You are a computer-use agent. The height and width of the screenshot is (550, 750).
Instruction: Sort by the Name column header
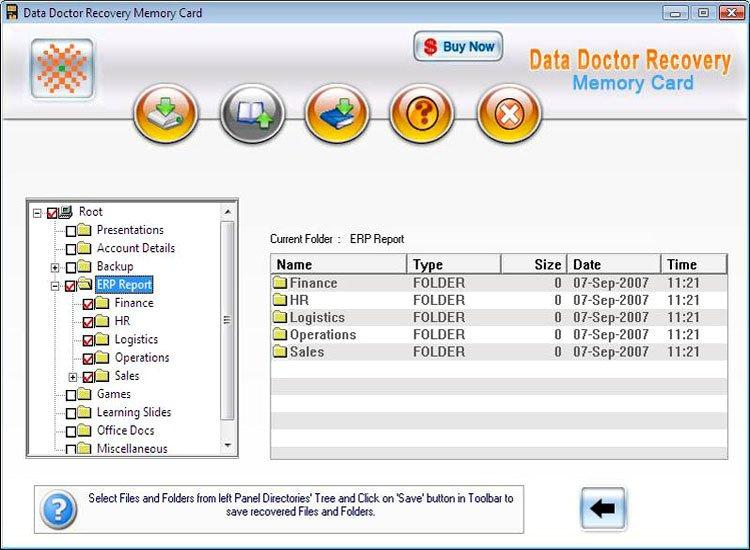coord(339,264)
